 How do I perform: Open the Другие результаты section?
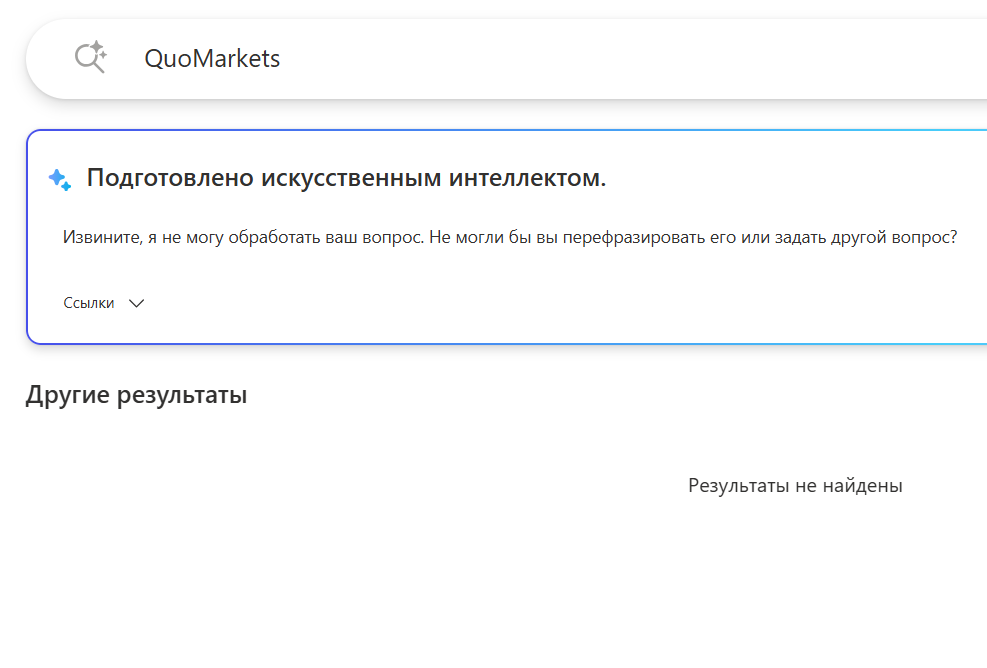pos(135,394)
